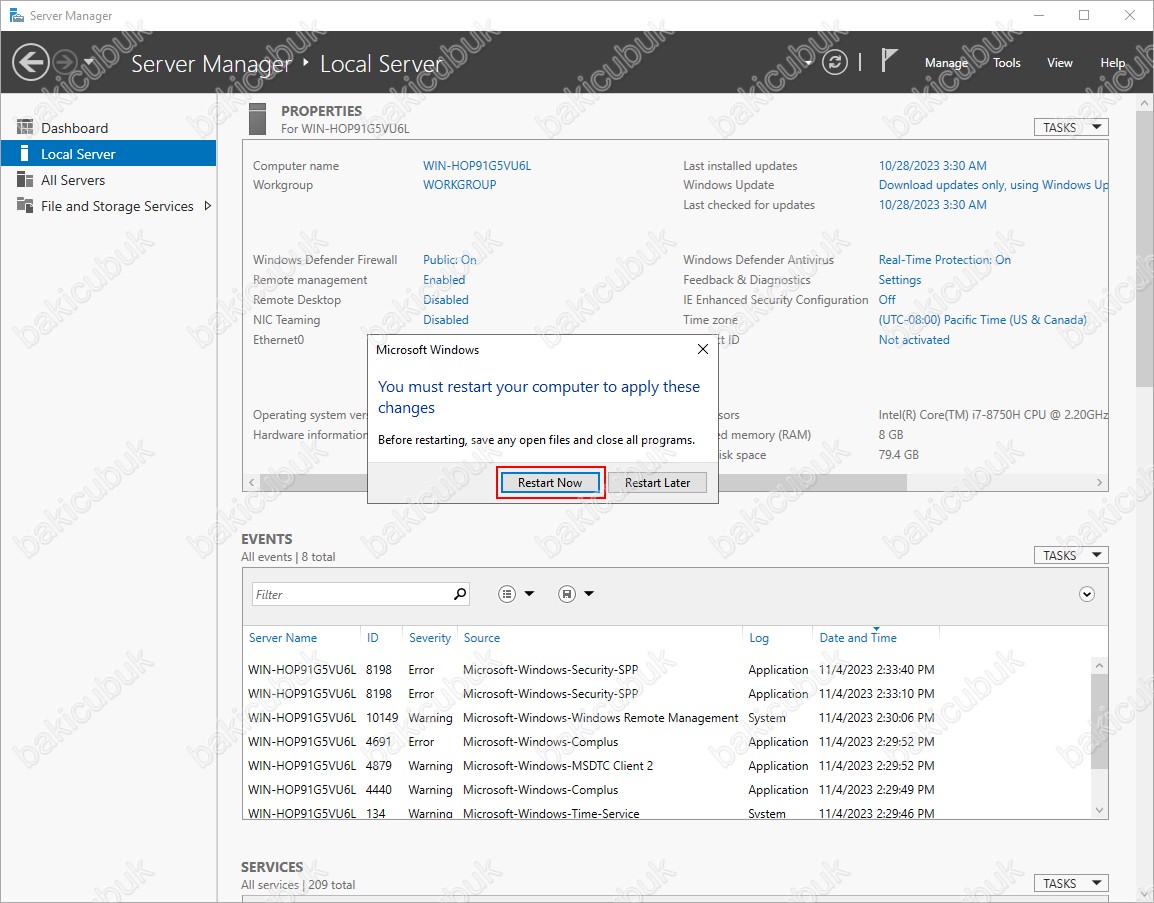Screen dimensions: 1154x903
Task: Click the Events list criteria icon
Action: 507,594
